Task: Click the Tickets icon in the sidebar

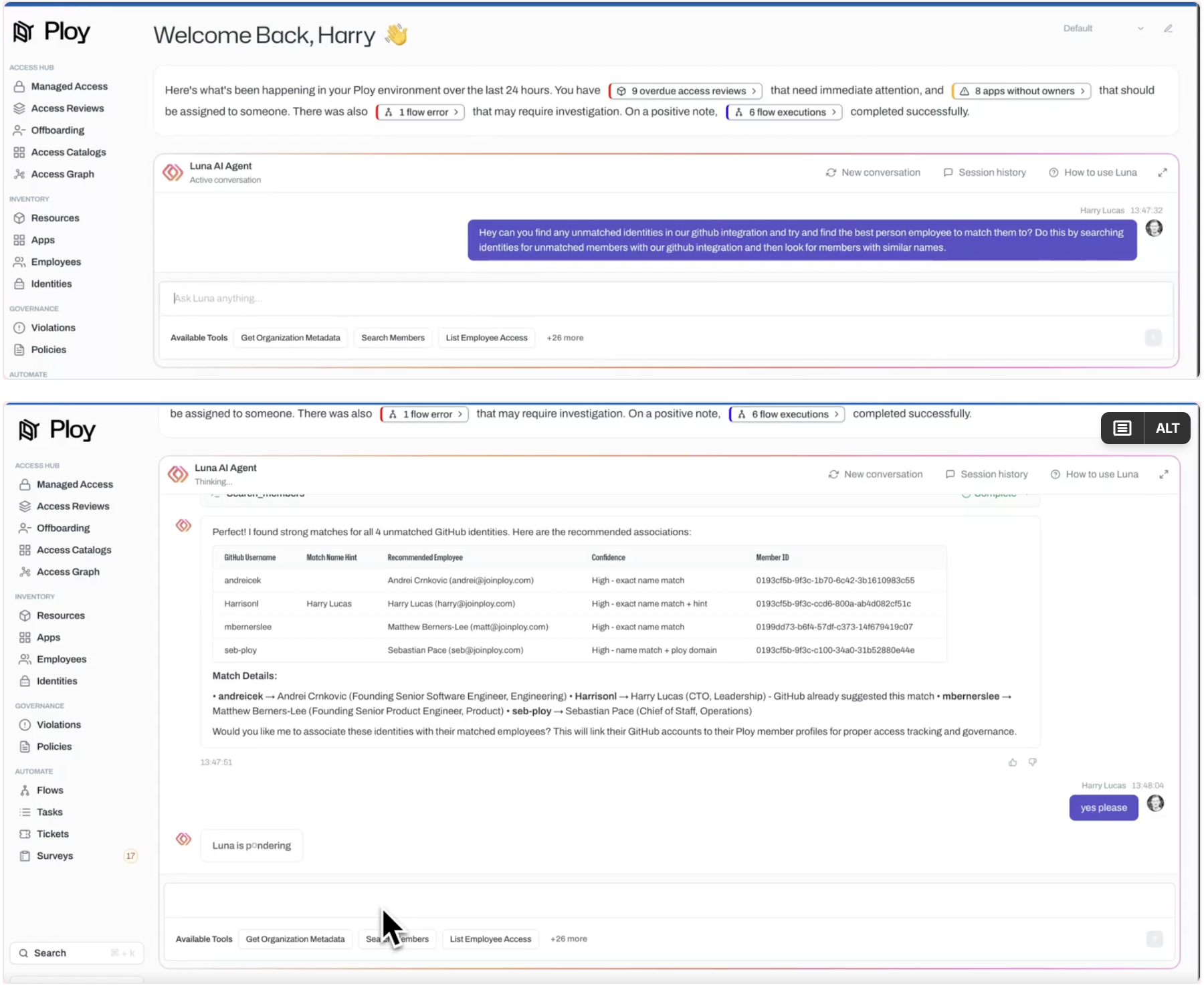Action: point(25,834)
